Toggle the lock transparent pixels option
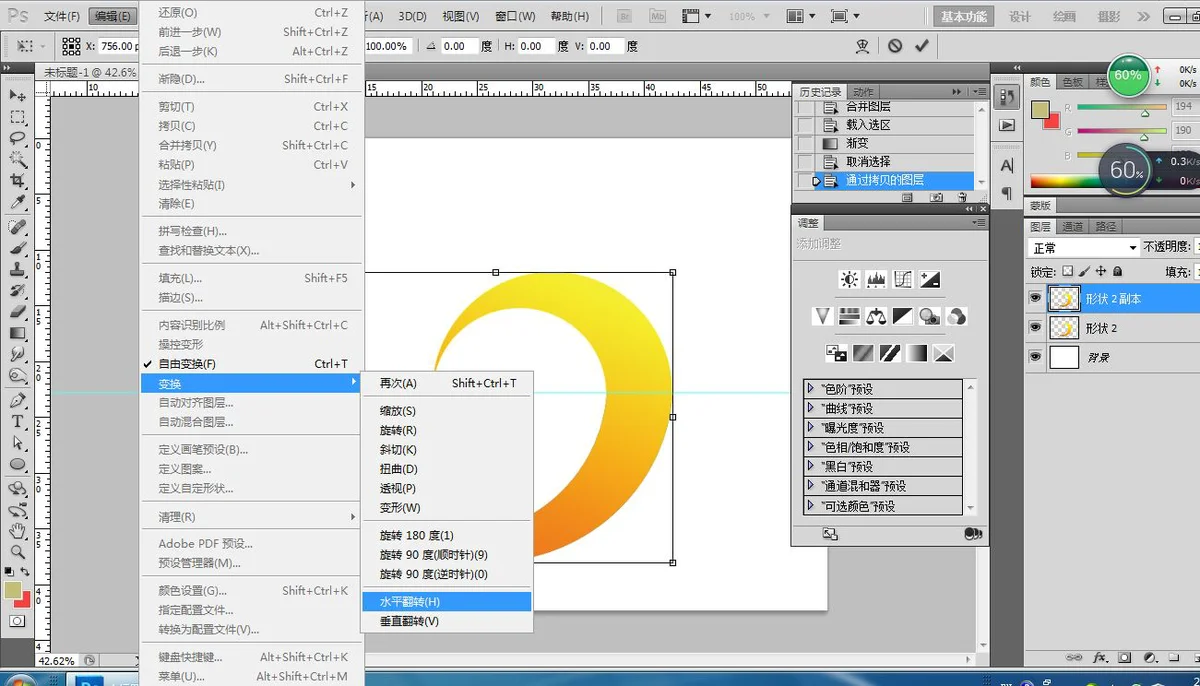The image size is (1200, 686). tap(1067, 271)
